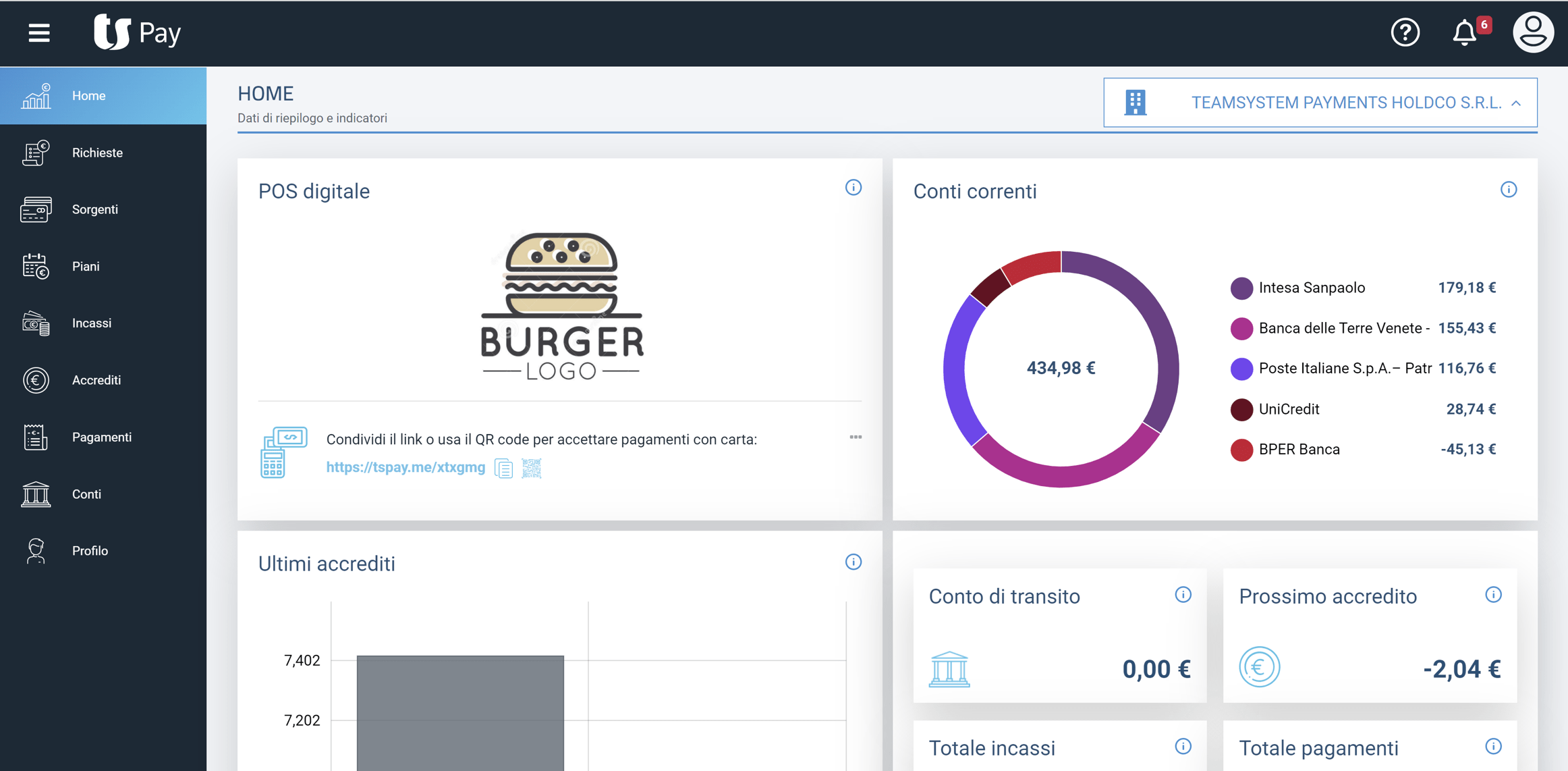The height and width of the screenshot is (771, 1568).
Task: Open the hamburger menu icon
Action: (x=39, y=32)
